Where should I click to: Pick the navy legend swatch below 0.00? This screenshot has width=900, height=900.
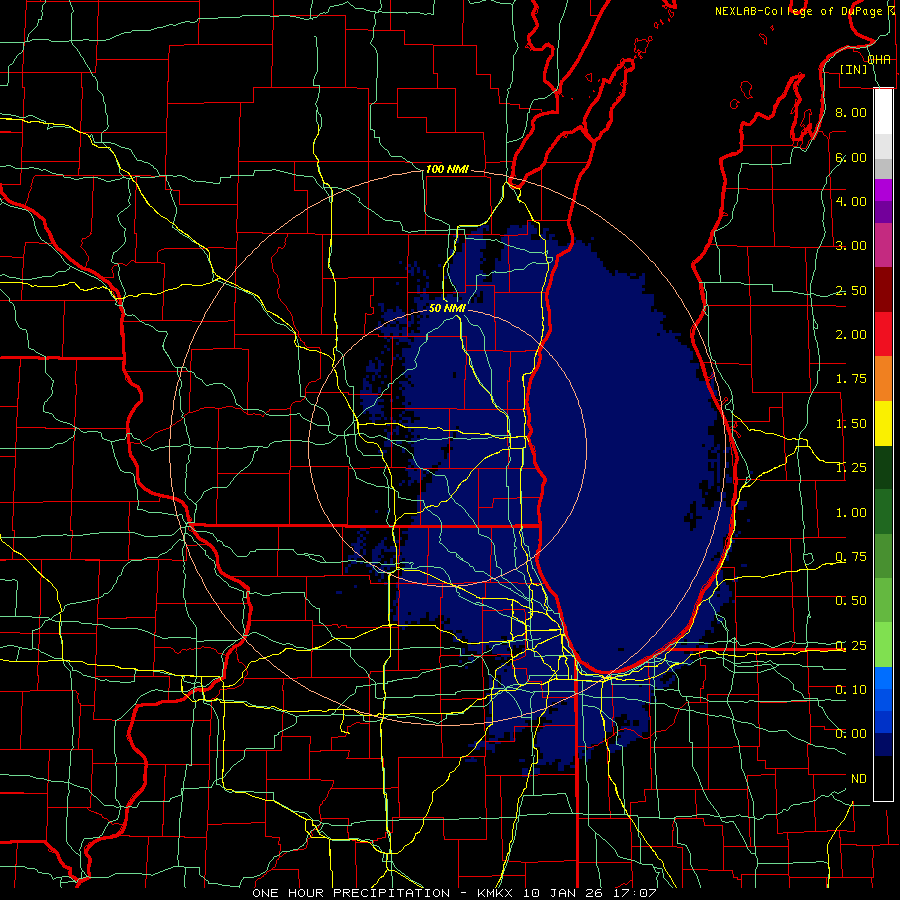(883, 745)
